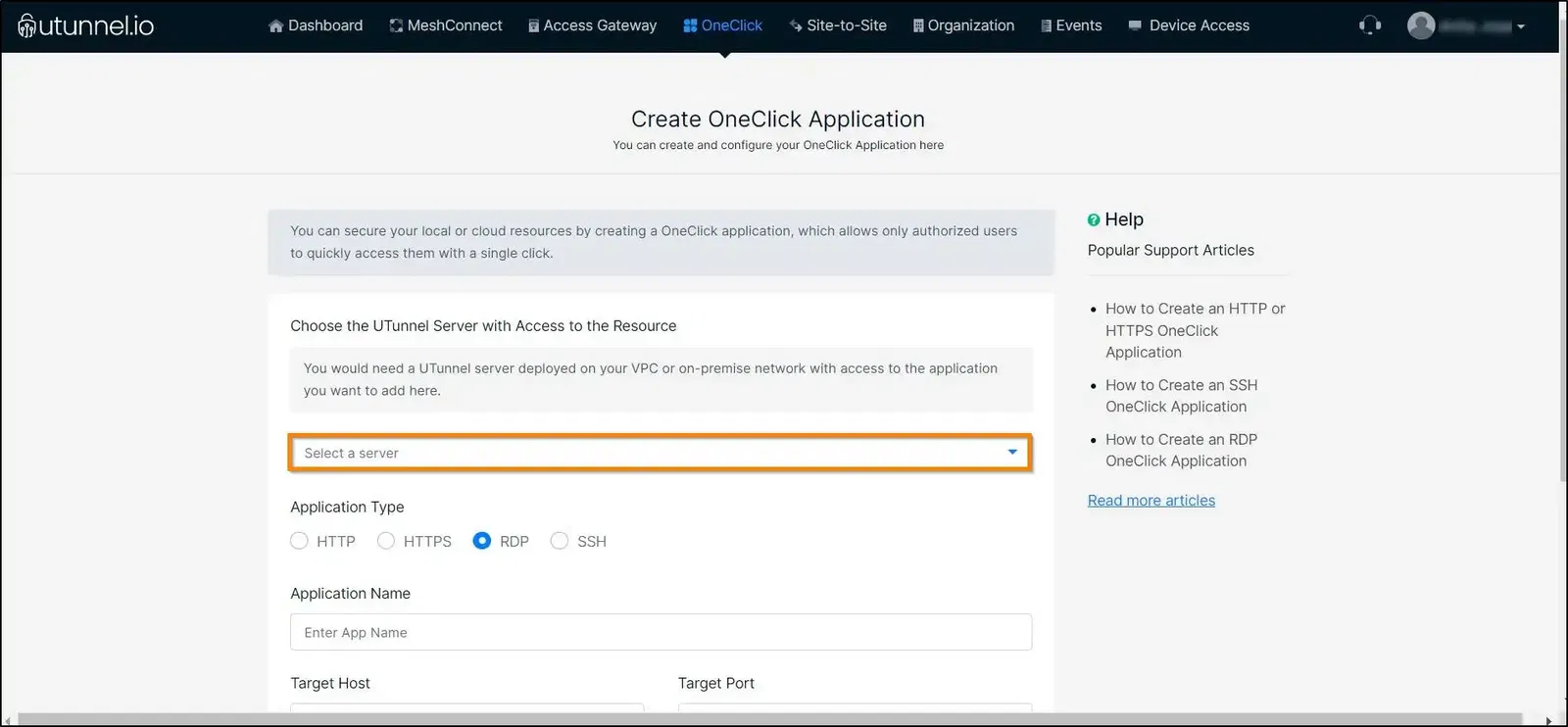1568x727 pixels.
Task: Click the Target Port label
Action: click(716, 683)
